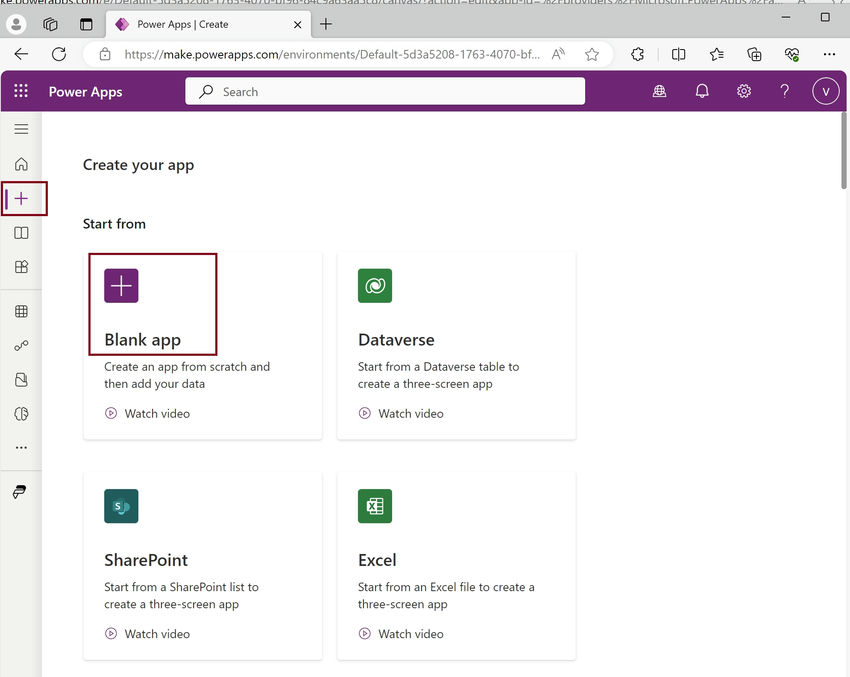This screenshot has width=850, height=677.
Task: Select the Power Apps | Create tab
Action: point(208,24)
